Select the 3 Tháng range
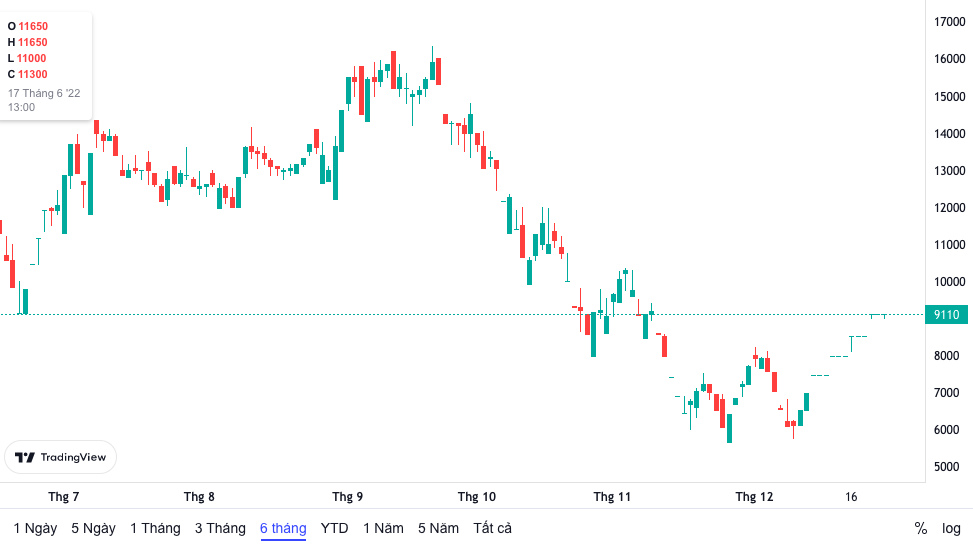The height and width of the screenshot is (546, 973). pos(220,528)
